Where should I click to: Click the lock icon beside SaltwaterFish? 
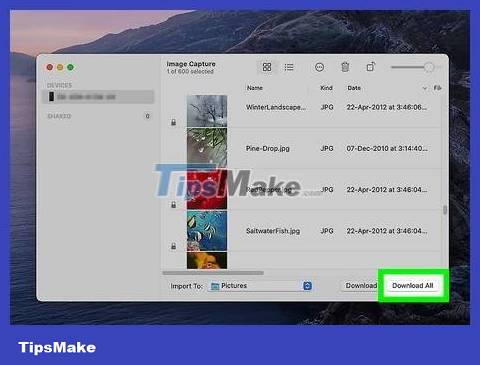(173, 246)
